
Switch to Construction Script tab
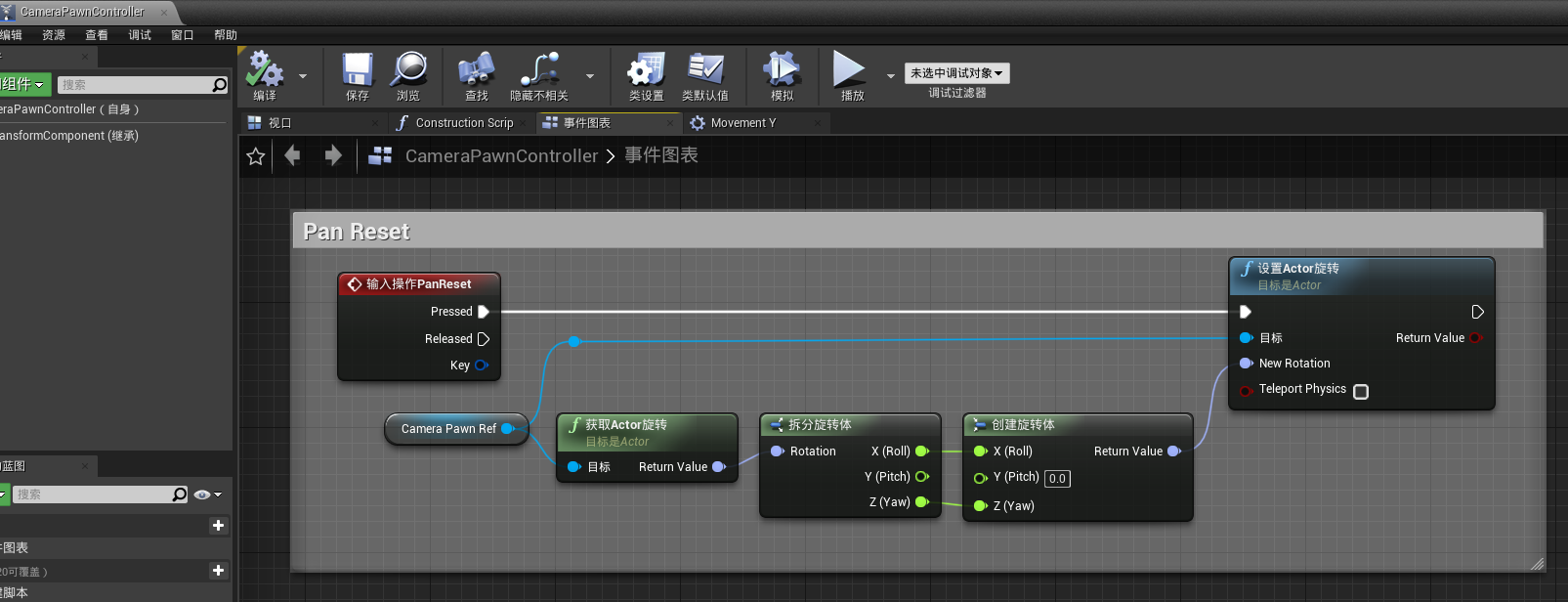click(461, 123)
